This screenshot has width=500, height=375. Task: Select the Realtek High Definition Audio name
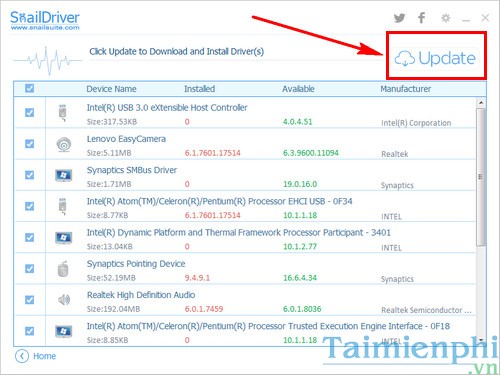(x=141, y=295)
